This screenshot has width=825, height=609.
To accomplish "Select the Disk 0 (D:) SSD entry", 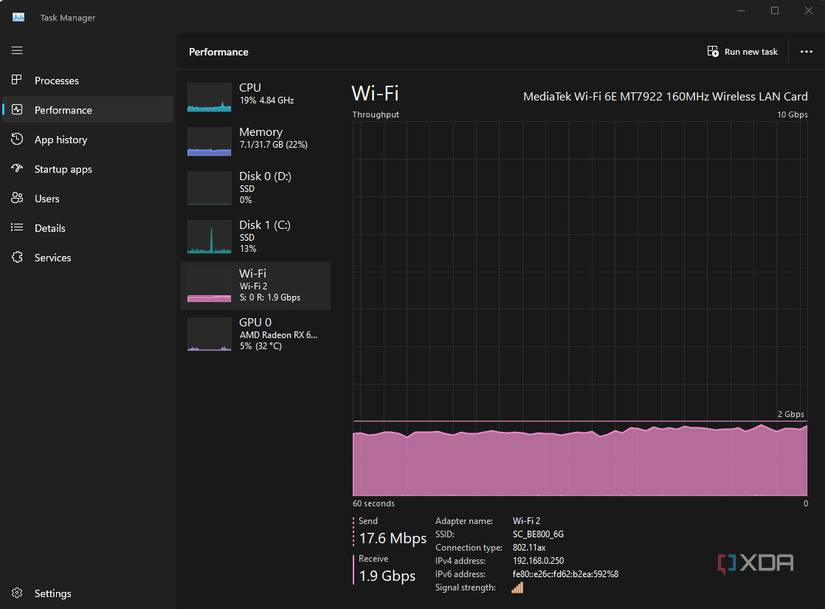I will tap(255, 188).
